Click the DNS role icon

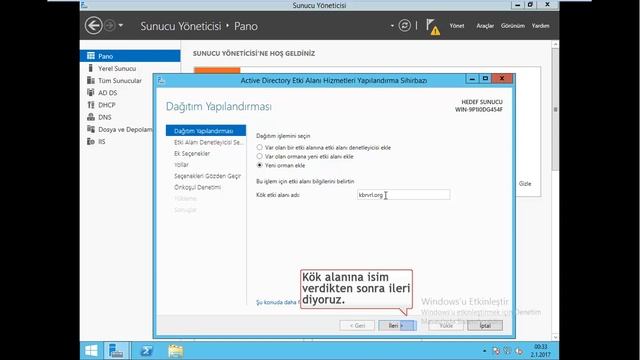click(x=91, y=117)
